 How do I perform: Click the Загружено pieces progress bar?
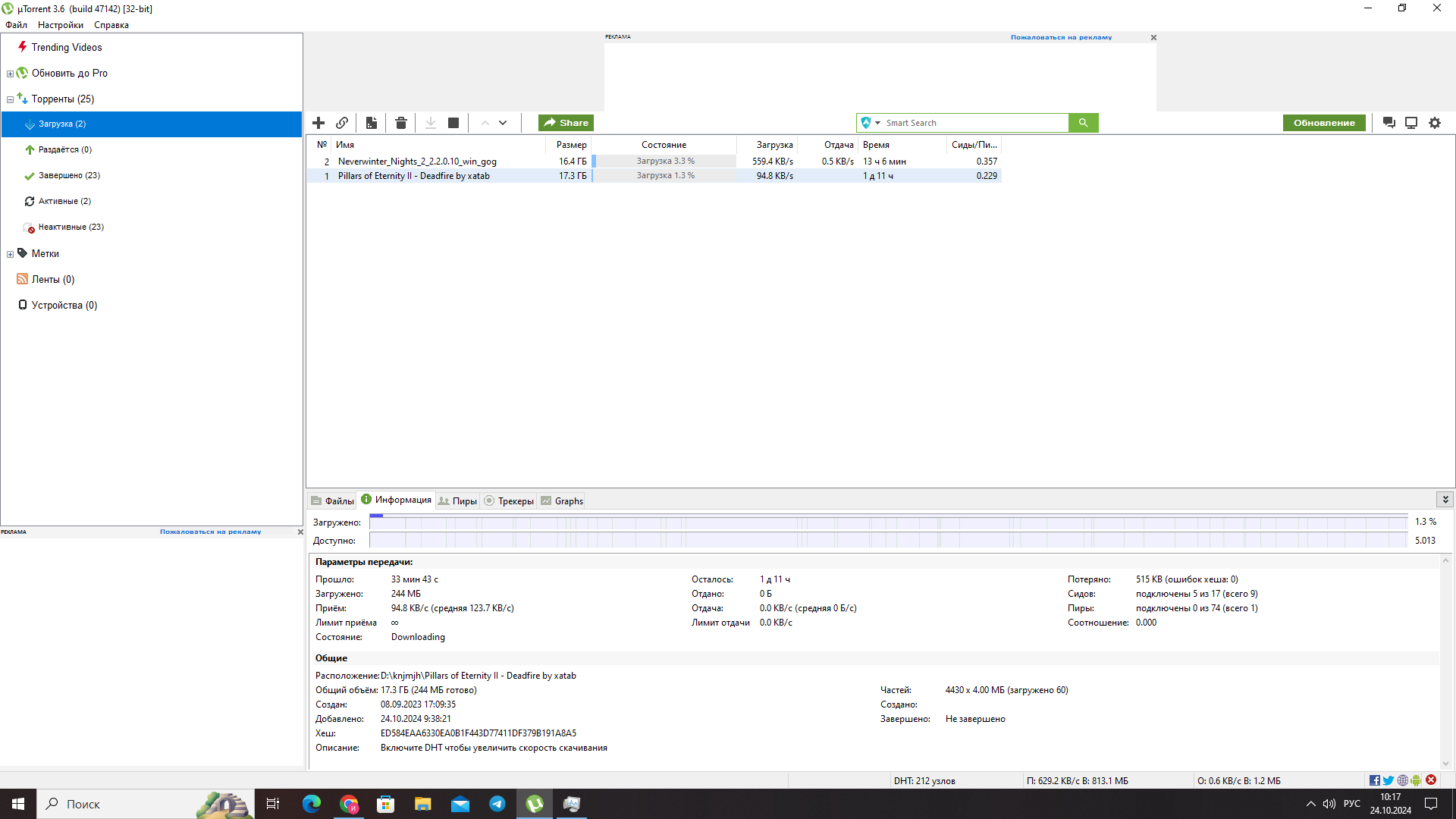click(889, 522)
